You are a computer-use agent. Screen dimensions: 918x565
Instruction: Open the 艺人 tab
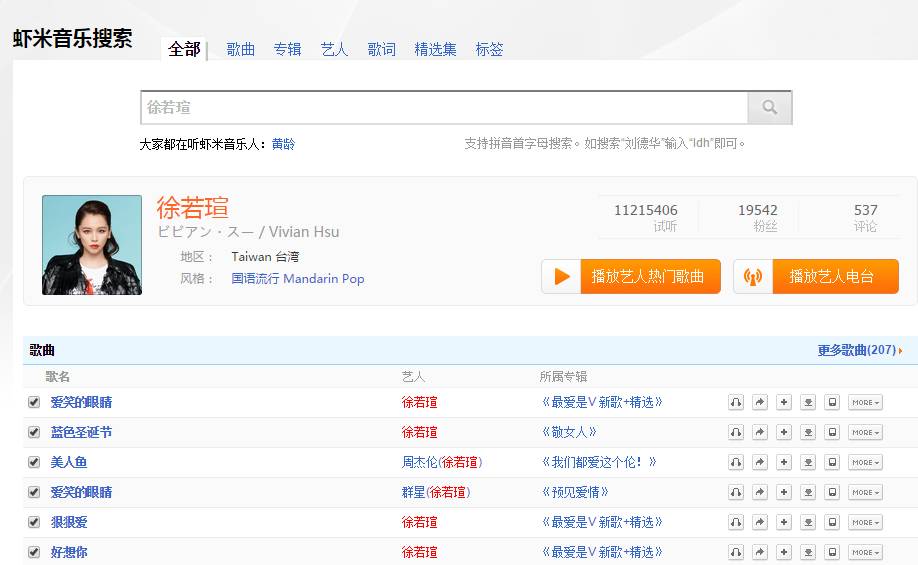tap(334, 49)
